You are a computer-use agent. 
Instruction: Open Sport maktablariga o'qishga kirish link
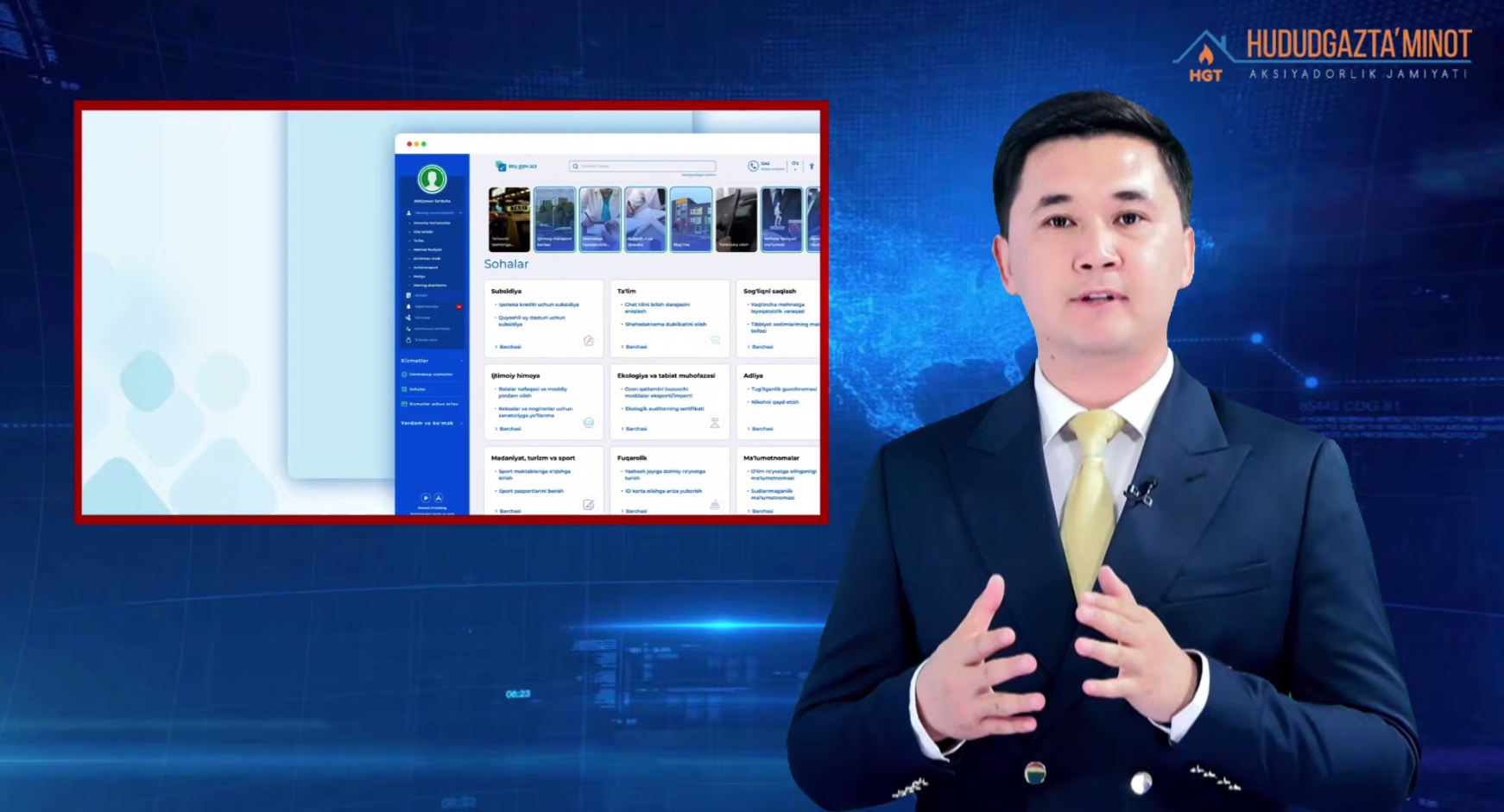click(x=534, y=475)
